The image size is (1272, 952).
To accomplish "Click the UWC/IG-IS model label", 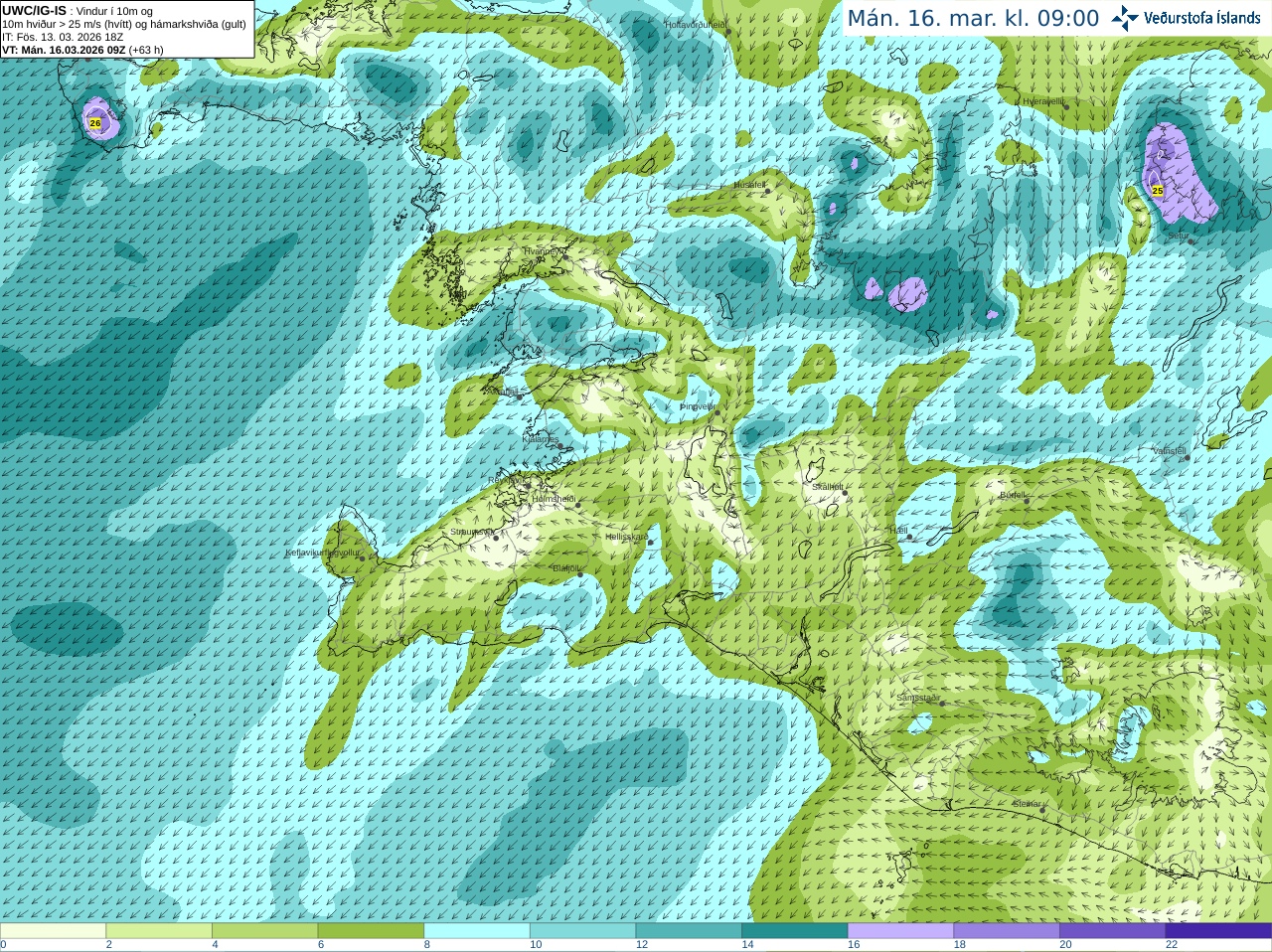I will [x=34, y=11].
